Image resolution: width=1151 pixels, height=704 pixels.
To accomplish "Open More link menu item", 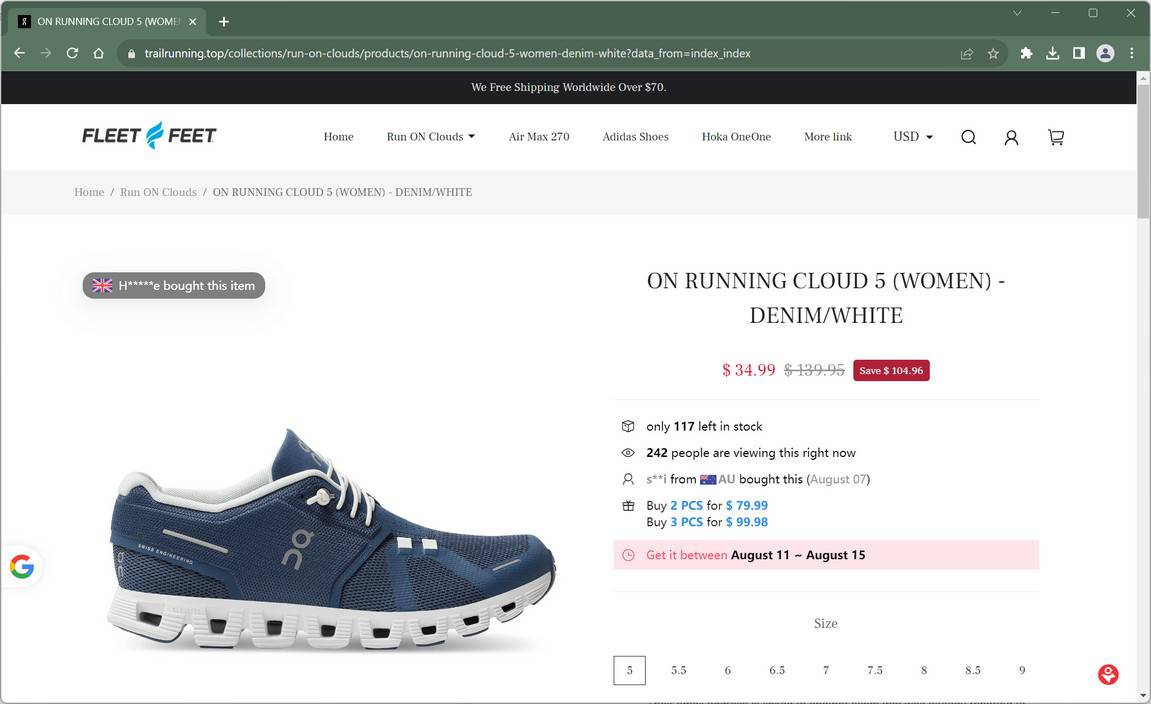I will point(828,137).
